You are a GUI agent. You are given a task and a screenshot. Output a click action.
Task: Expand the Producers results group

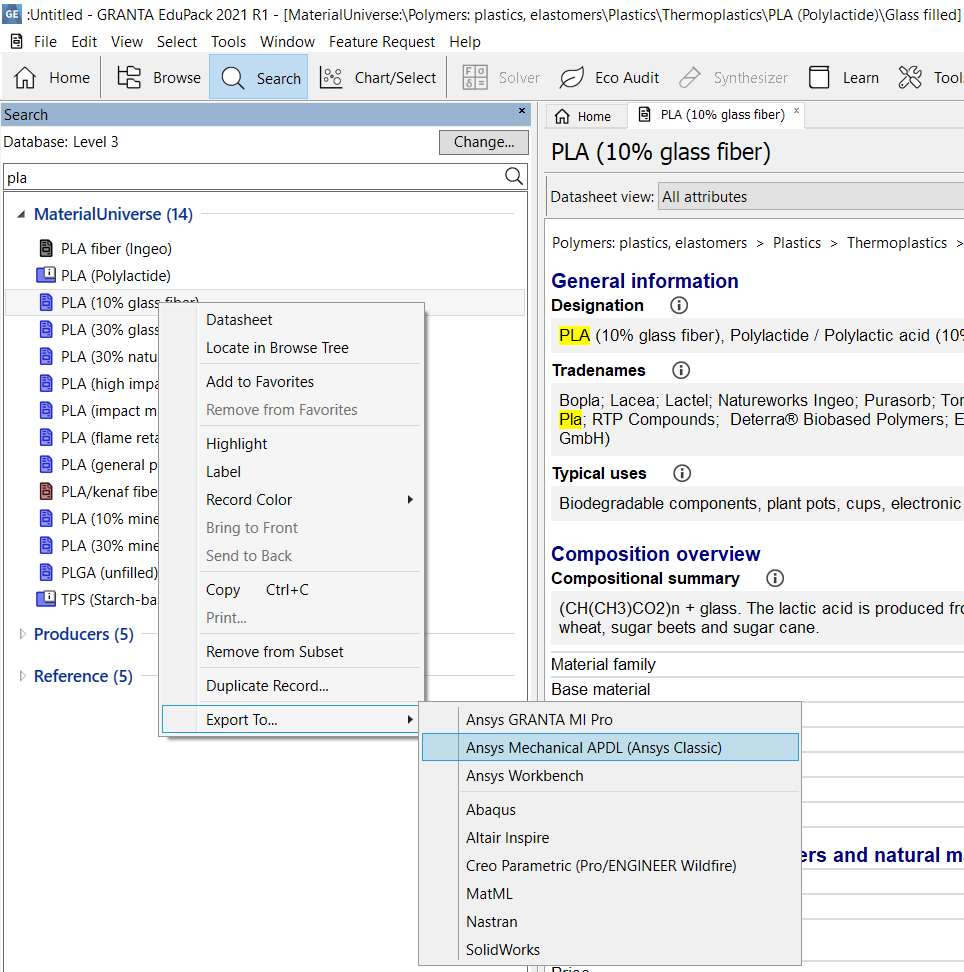(24, 634)
